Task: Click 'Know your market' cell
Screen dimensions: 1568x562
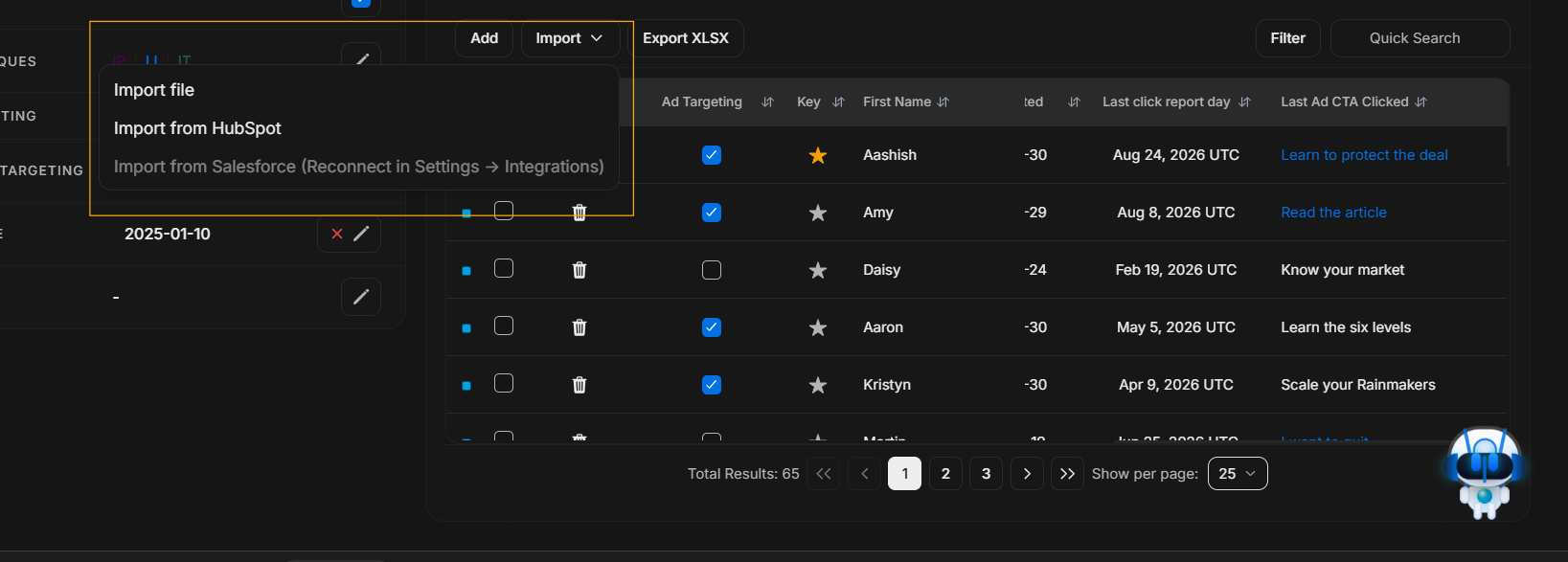Action: pyautogui.click(x=1343, y=270)
